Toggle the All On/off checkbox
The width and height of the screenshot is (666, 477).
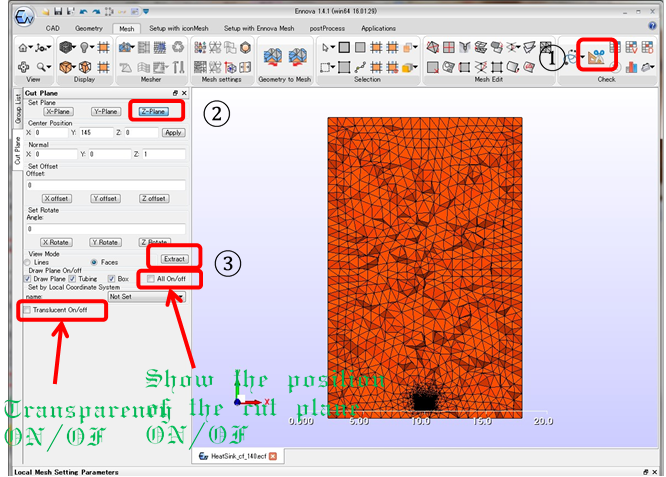pyautogui.click(x=151, y=279)
